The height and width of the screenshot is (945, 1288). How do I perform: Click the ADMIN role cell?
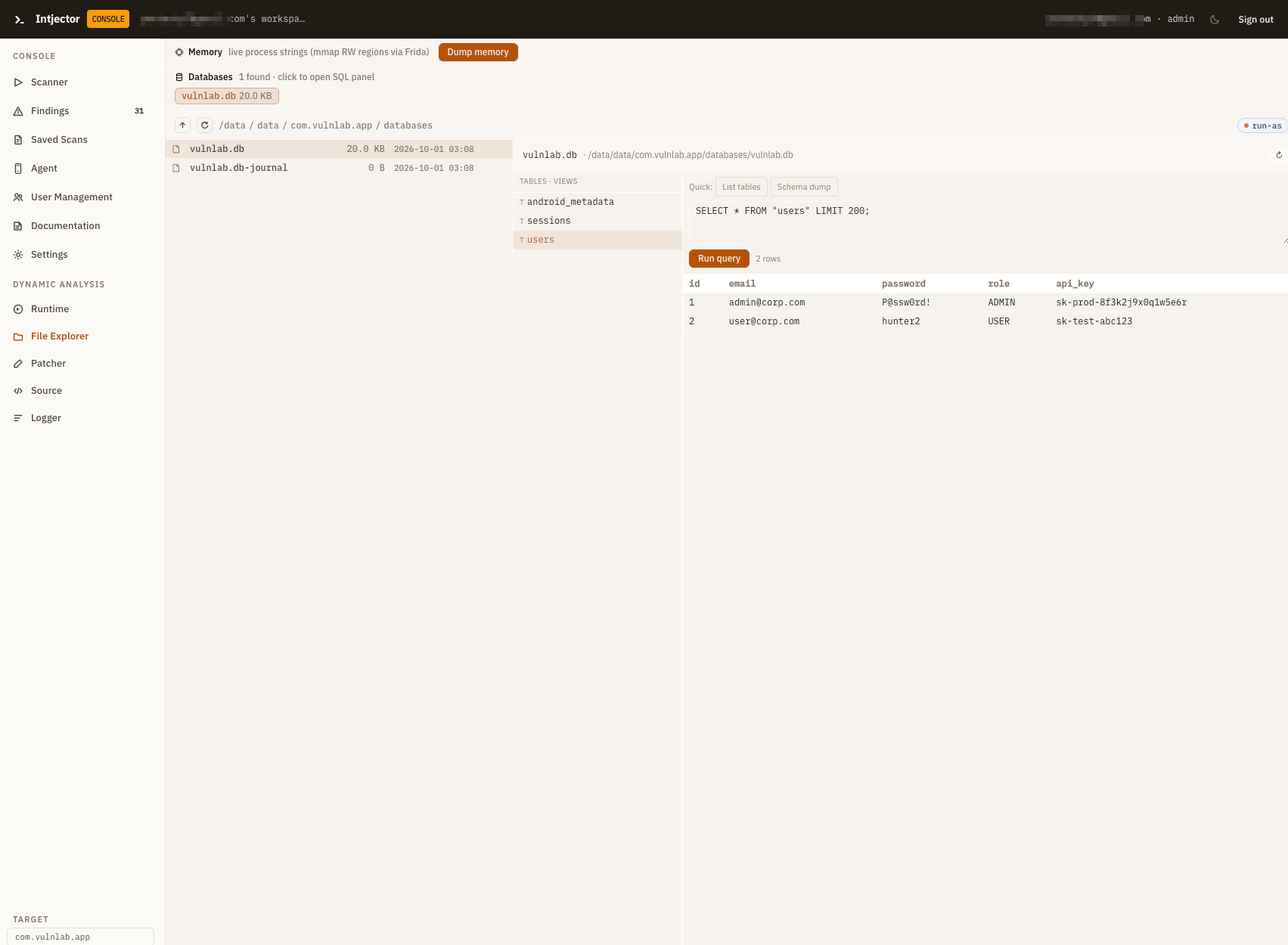tap(1001, 302)
